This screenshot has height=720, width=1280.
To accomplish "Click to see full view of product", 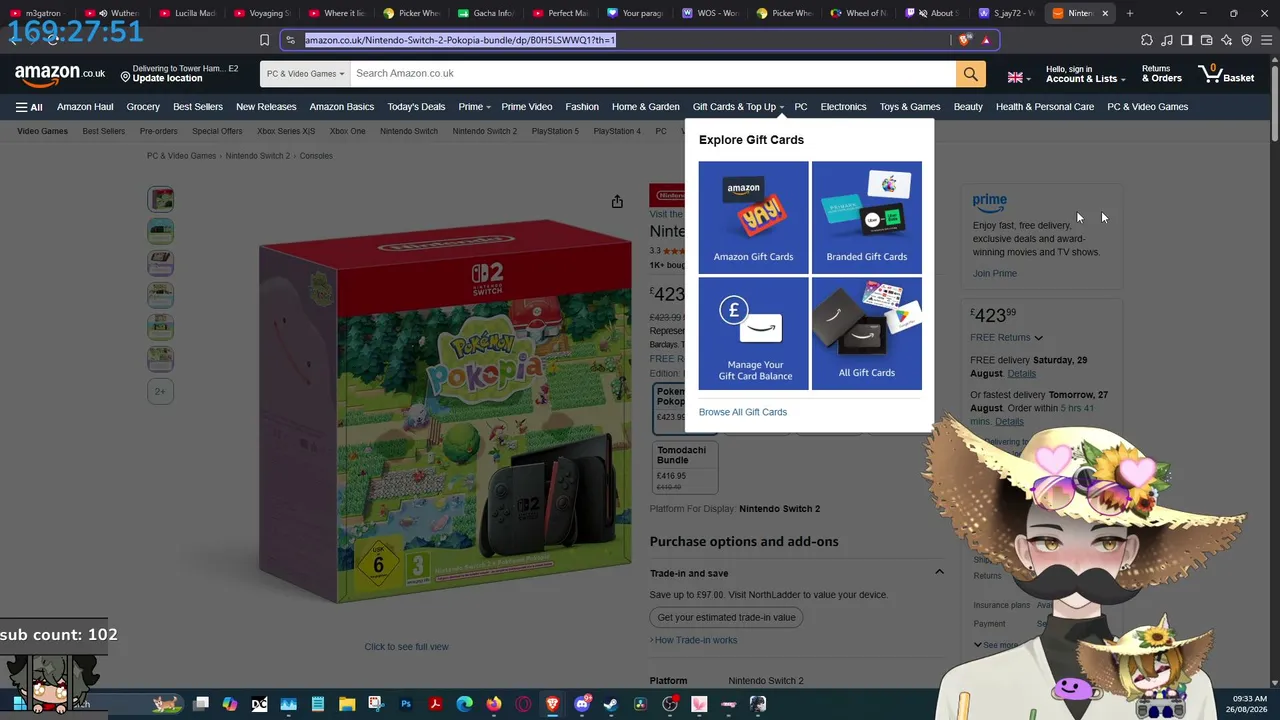I will [406, 647].
